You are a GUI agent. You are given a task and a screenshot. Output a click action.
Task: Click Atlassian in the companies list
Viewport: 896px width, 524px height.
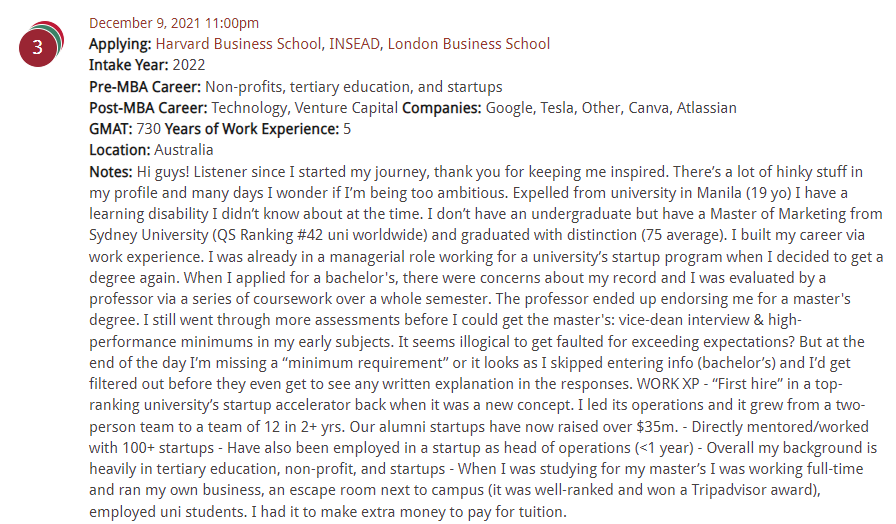[x=702, y=108]
